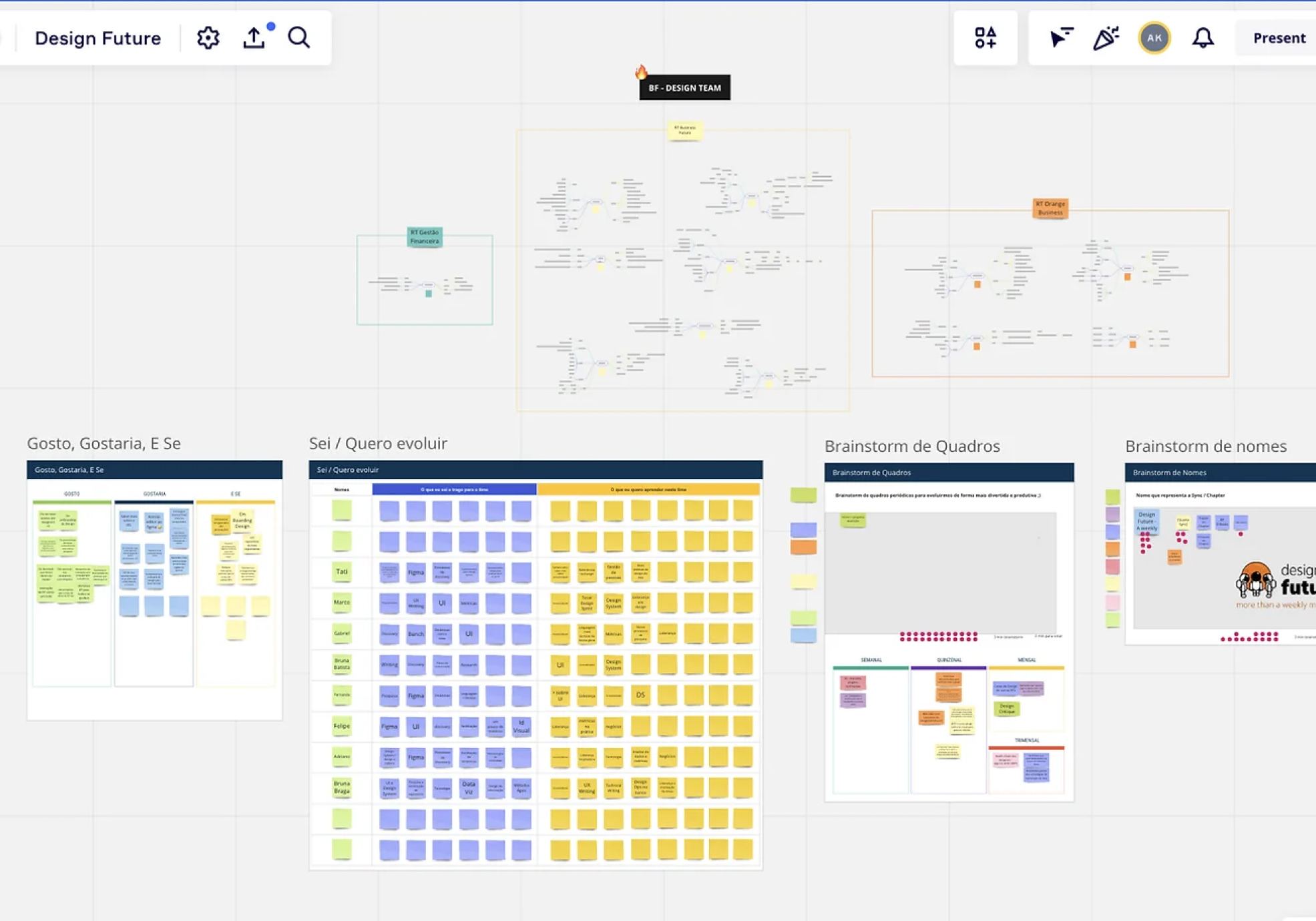1316x921 pixels.
Task: Select the Brainstorm de Quadros frame title
Action: coord(911,446)
